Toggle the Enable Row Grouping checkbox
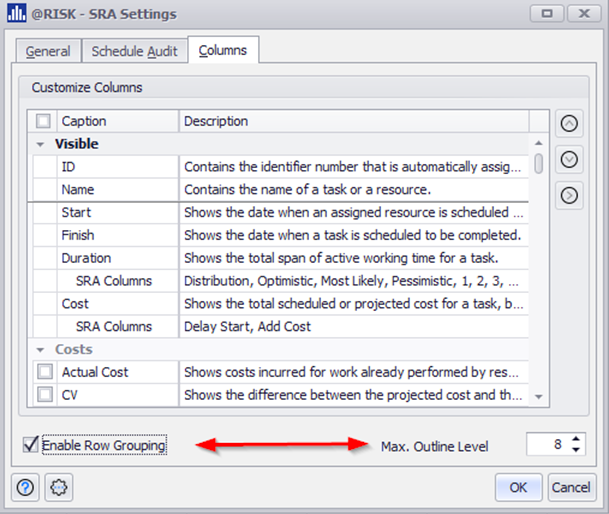This screenshot has width=609, height=514. (31, 445)
